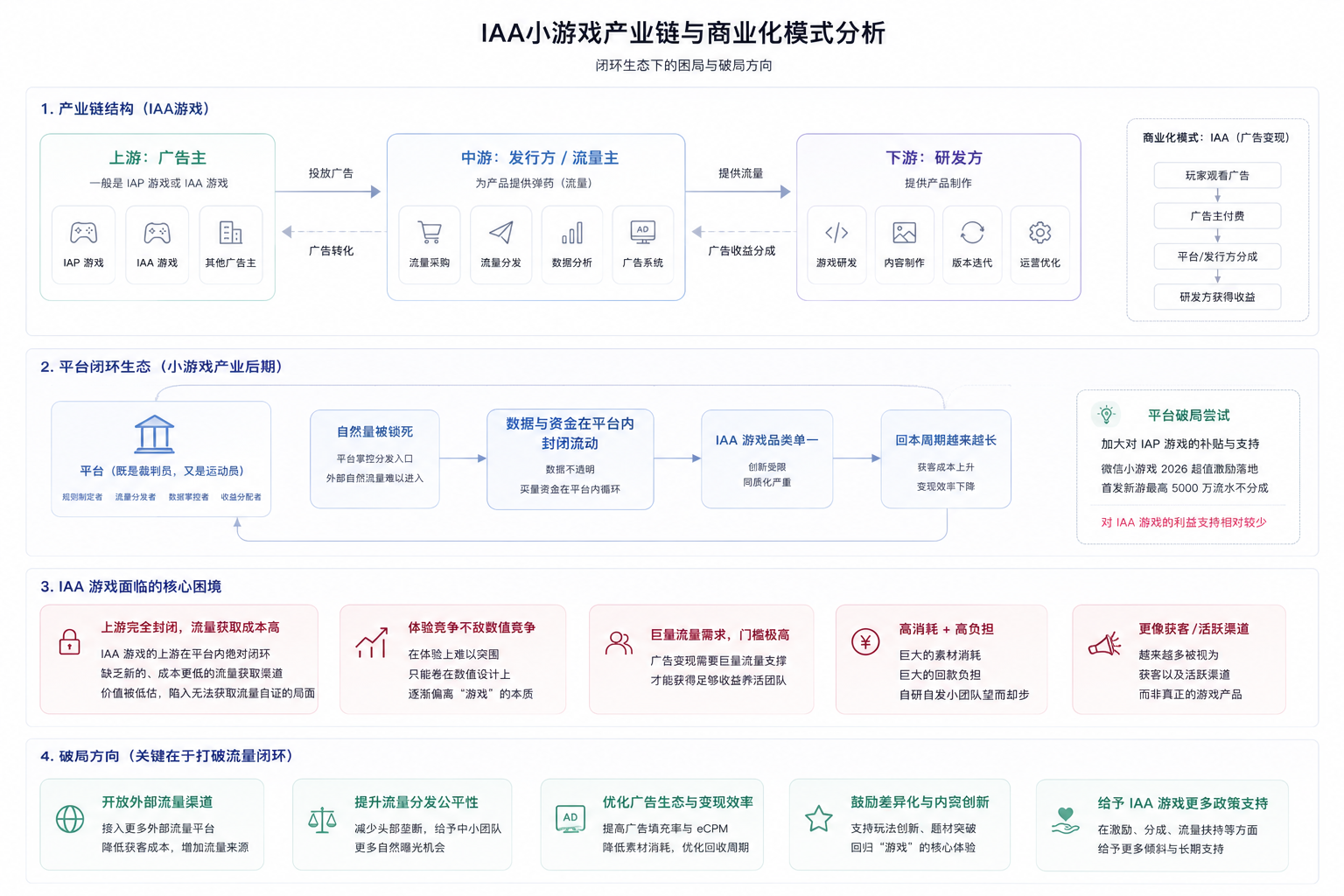Click the 流量分发者 label under 平台
The width and height of the screenshot is (1344, 896).
click(x=136, y=497)
